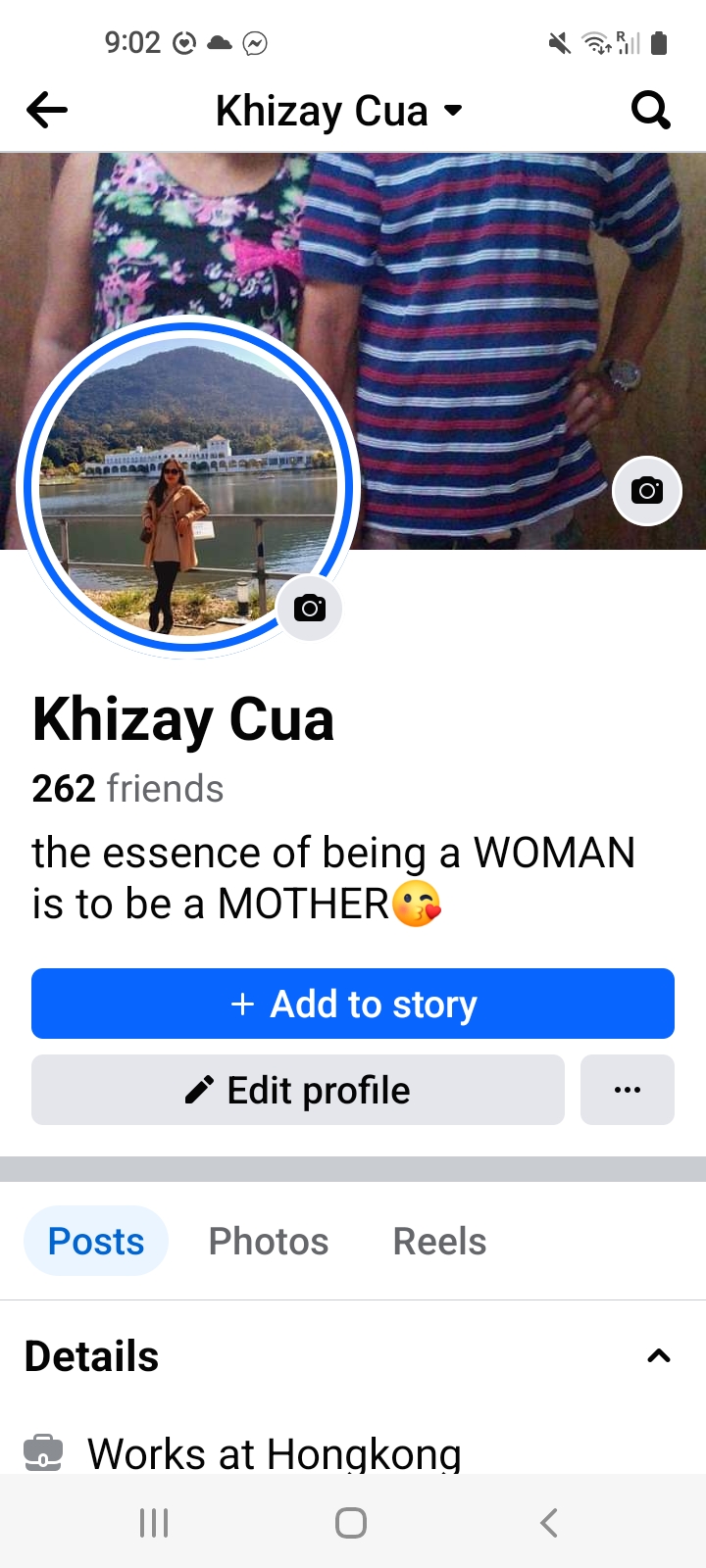Tap the cover photo camera icon
This screenshot has width=706, height=1568.
click(x=647, y=491)
